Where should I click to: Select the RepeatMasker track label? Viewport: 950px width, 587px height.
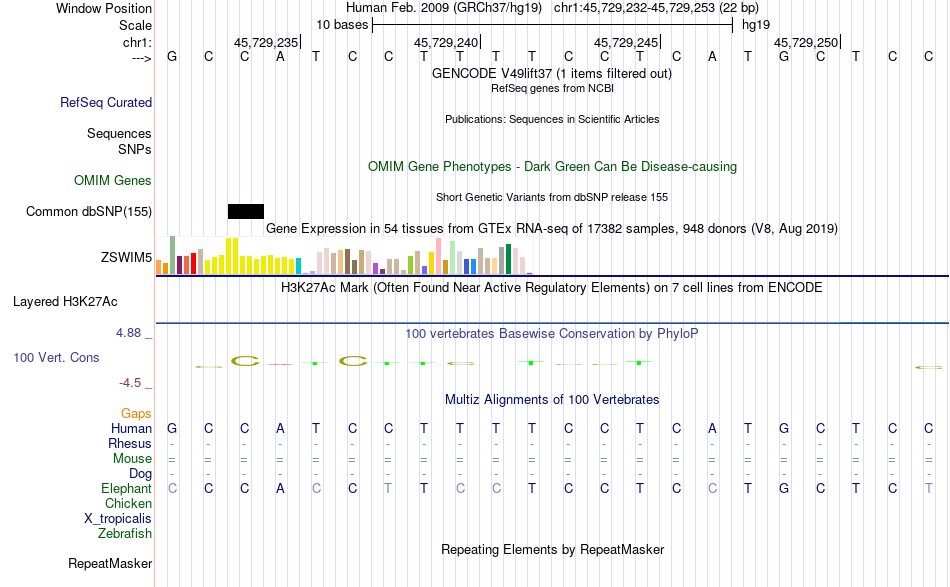(110, 563)
